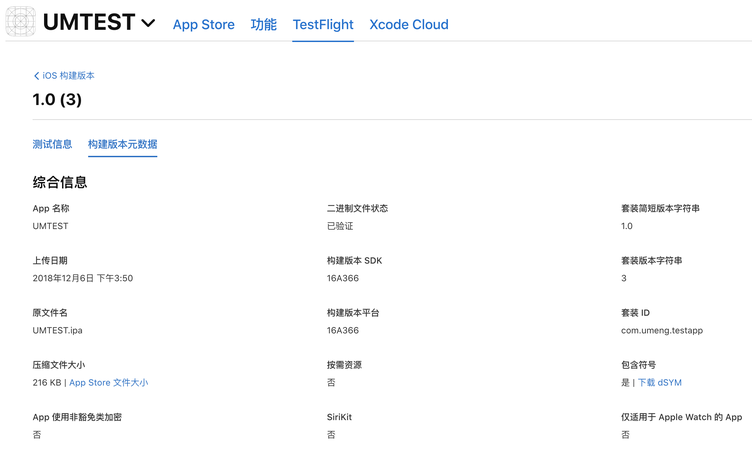Select the 否 value under 非豁免类加密

pos(37,435)
